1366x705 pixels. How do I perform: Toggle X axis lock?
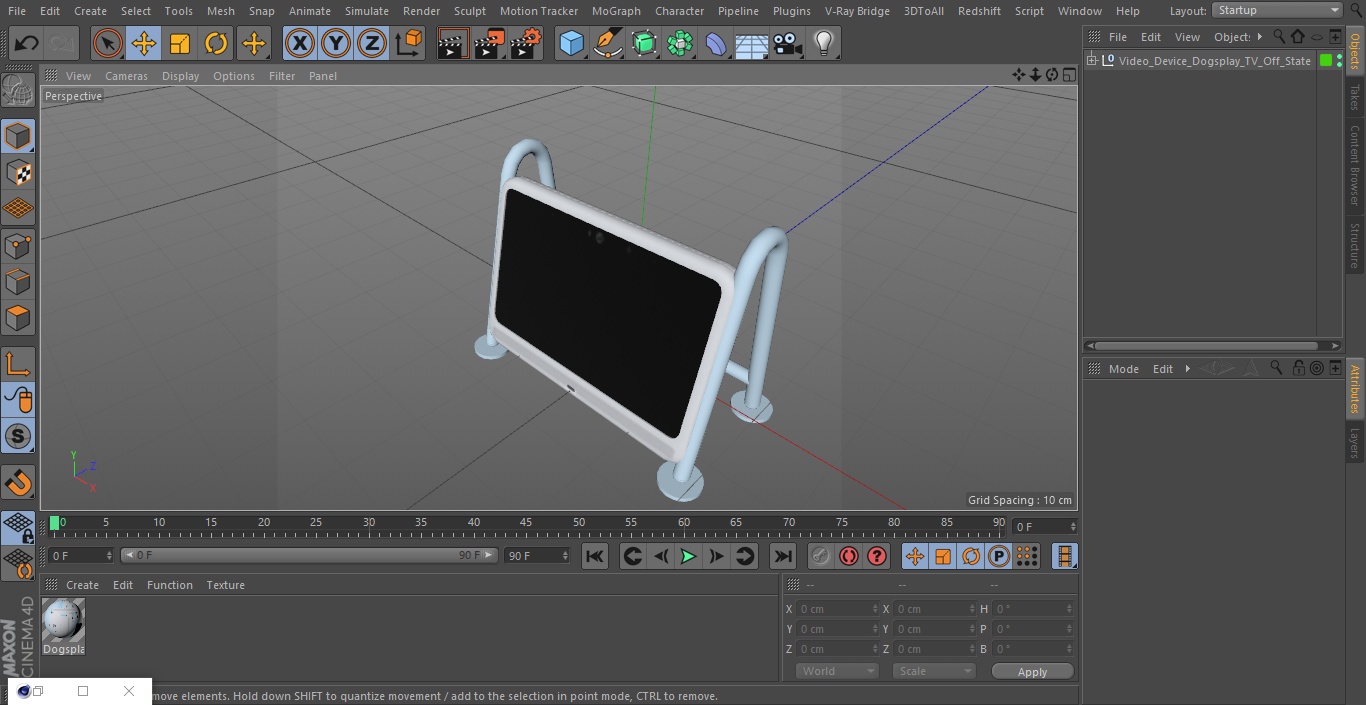(x=299, y=44)
